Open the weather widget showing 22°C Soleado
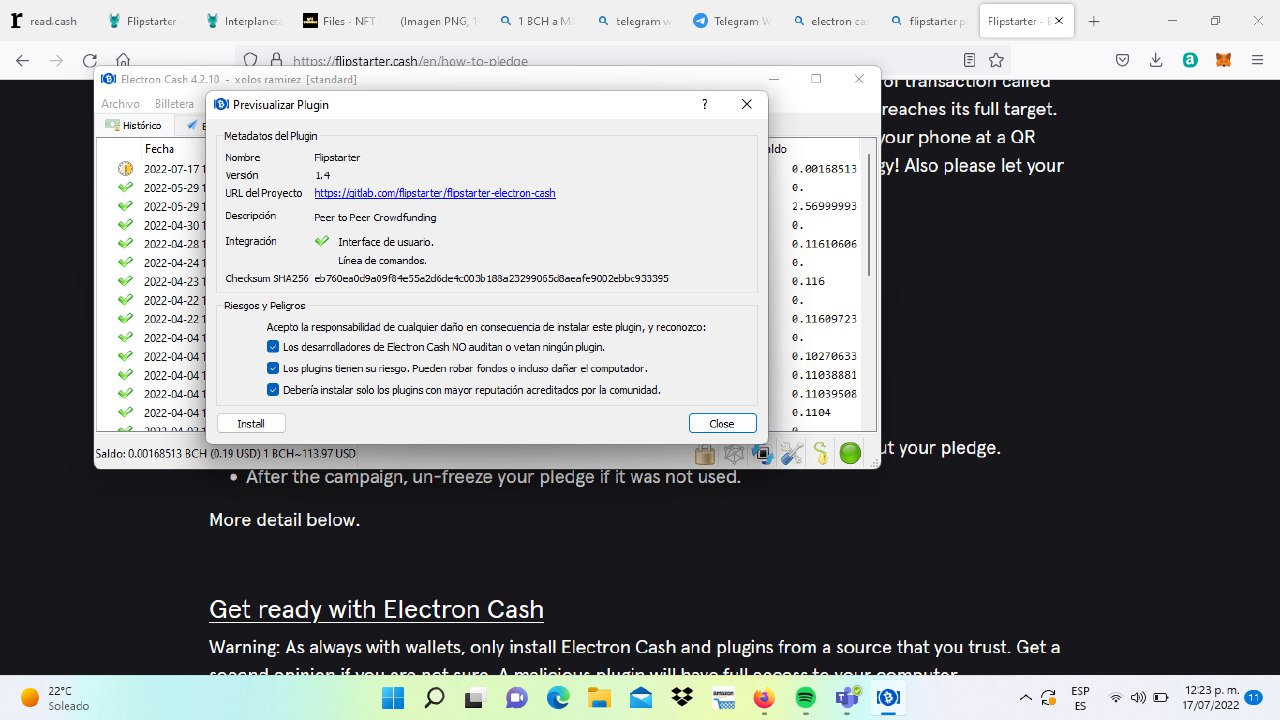 click(54, 698)
